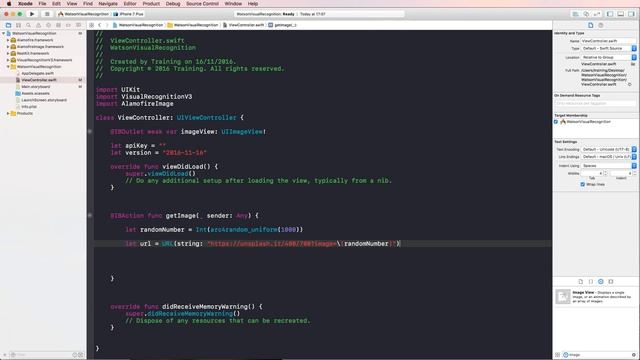Viewport: 640px width, 360px height.
Task: Open the Symbol navigator tab
Action: pos(18,25)
